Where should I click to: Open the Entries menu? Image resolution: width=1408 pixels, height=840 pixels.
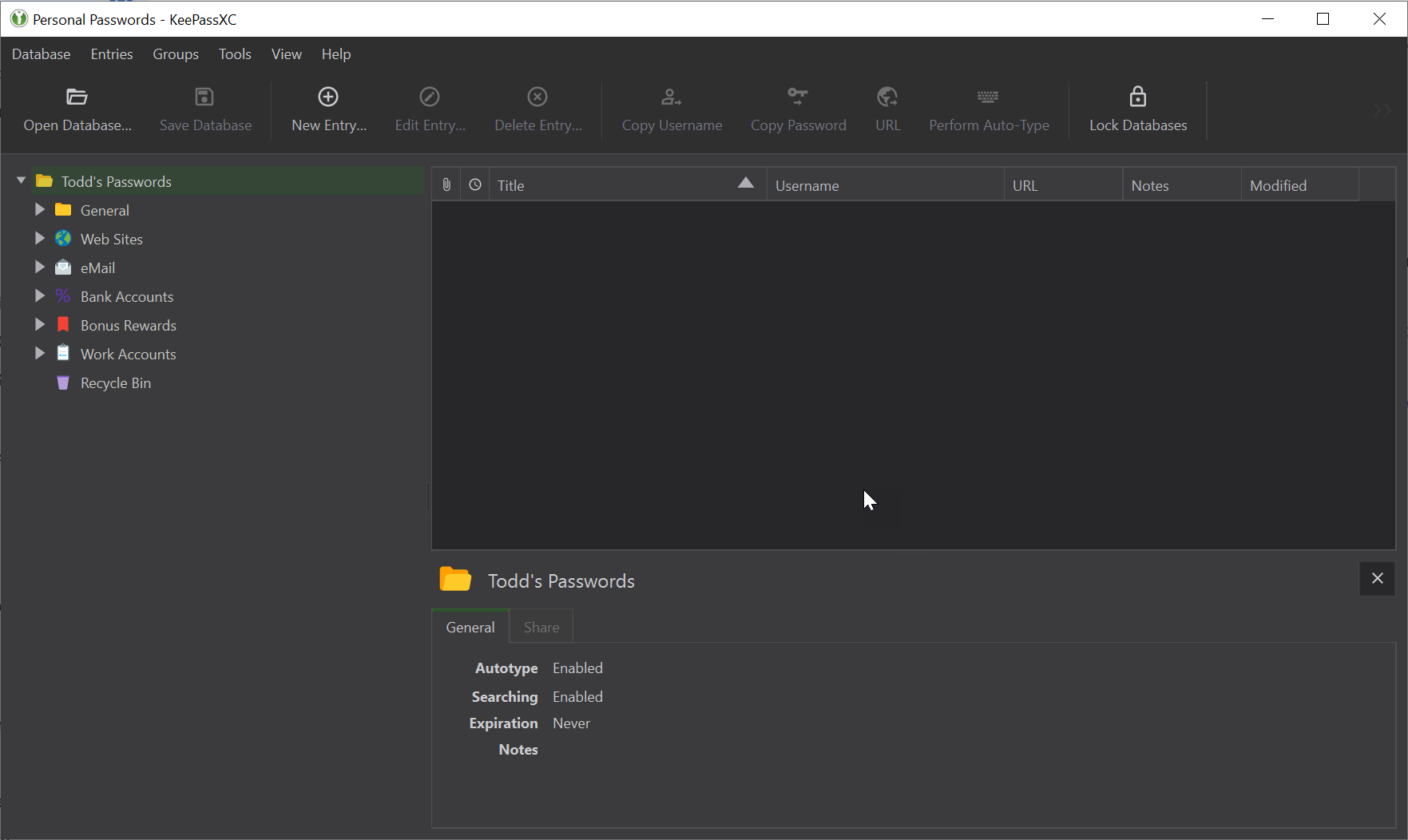pos(112,54)
